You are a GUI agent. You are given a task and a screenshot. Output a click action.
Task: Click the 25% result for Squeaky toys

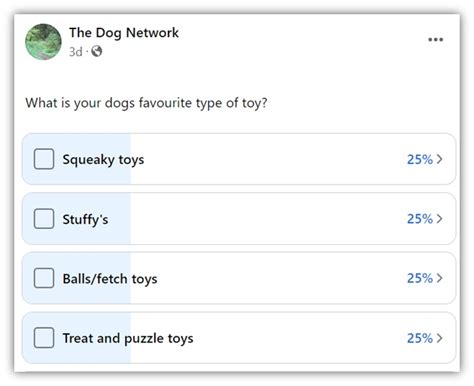point(420,159)
